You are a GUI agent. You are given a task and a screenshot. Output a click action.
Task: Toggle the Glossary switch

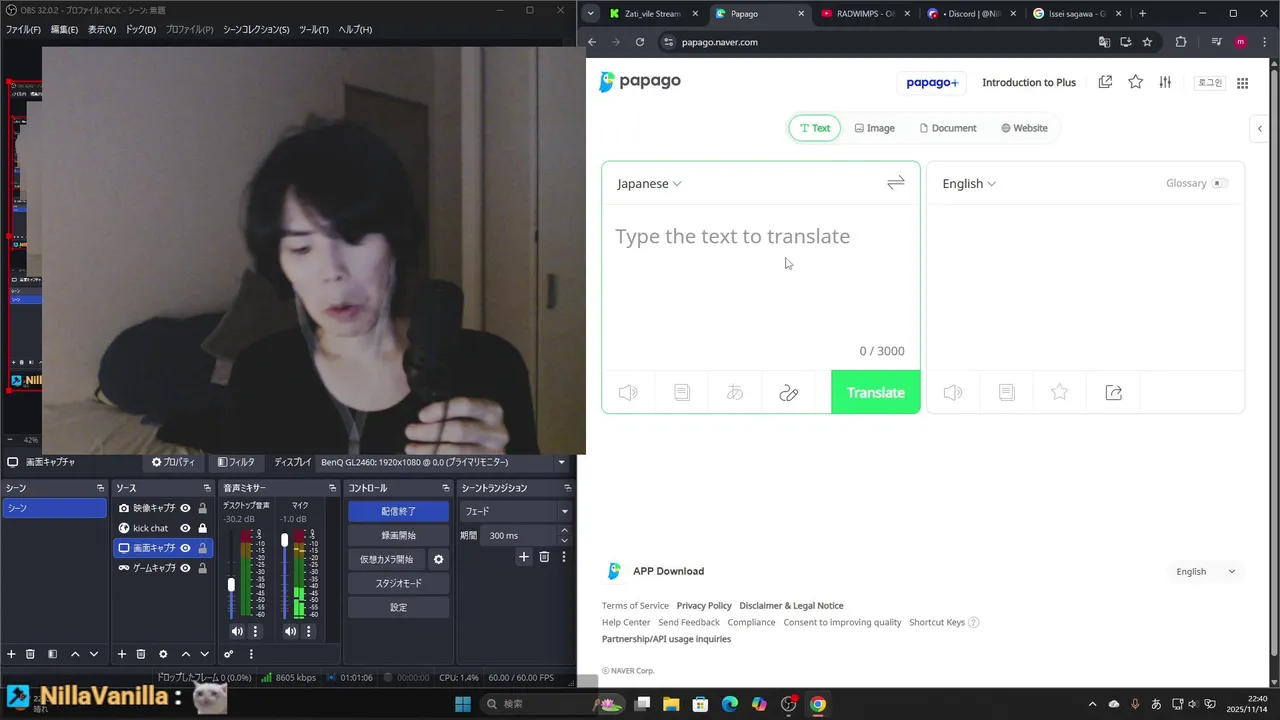[1219, 183]
